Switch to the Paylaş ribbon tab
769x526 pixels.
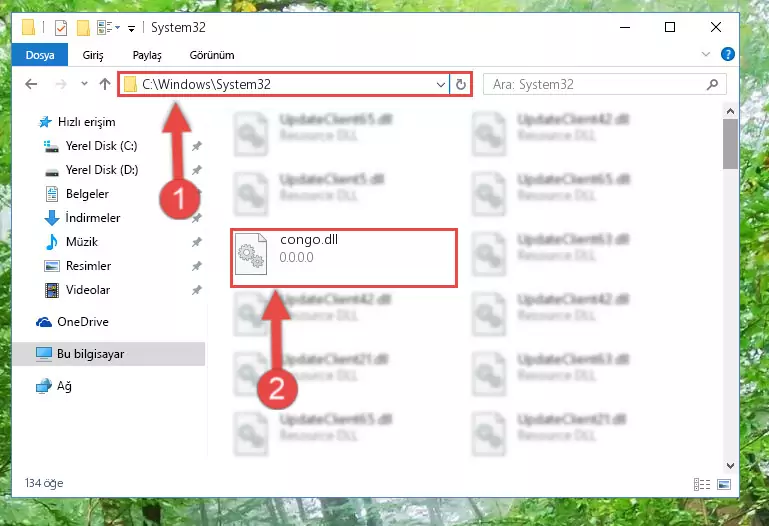(147, 55)
